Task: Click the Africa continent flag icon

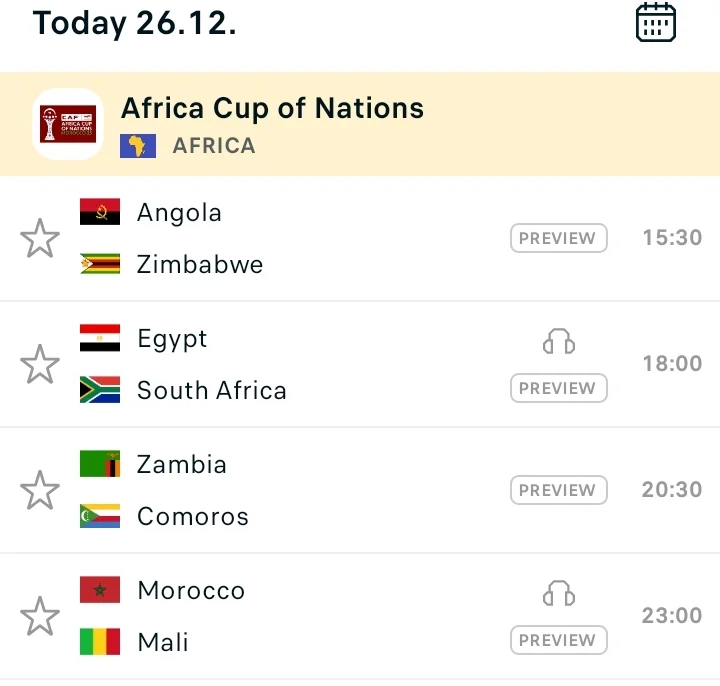Action: click(138, 146)
